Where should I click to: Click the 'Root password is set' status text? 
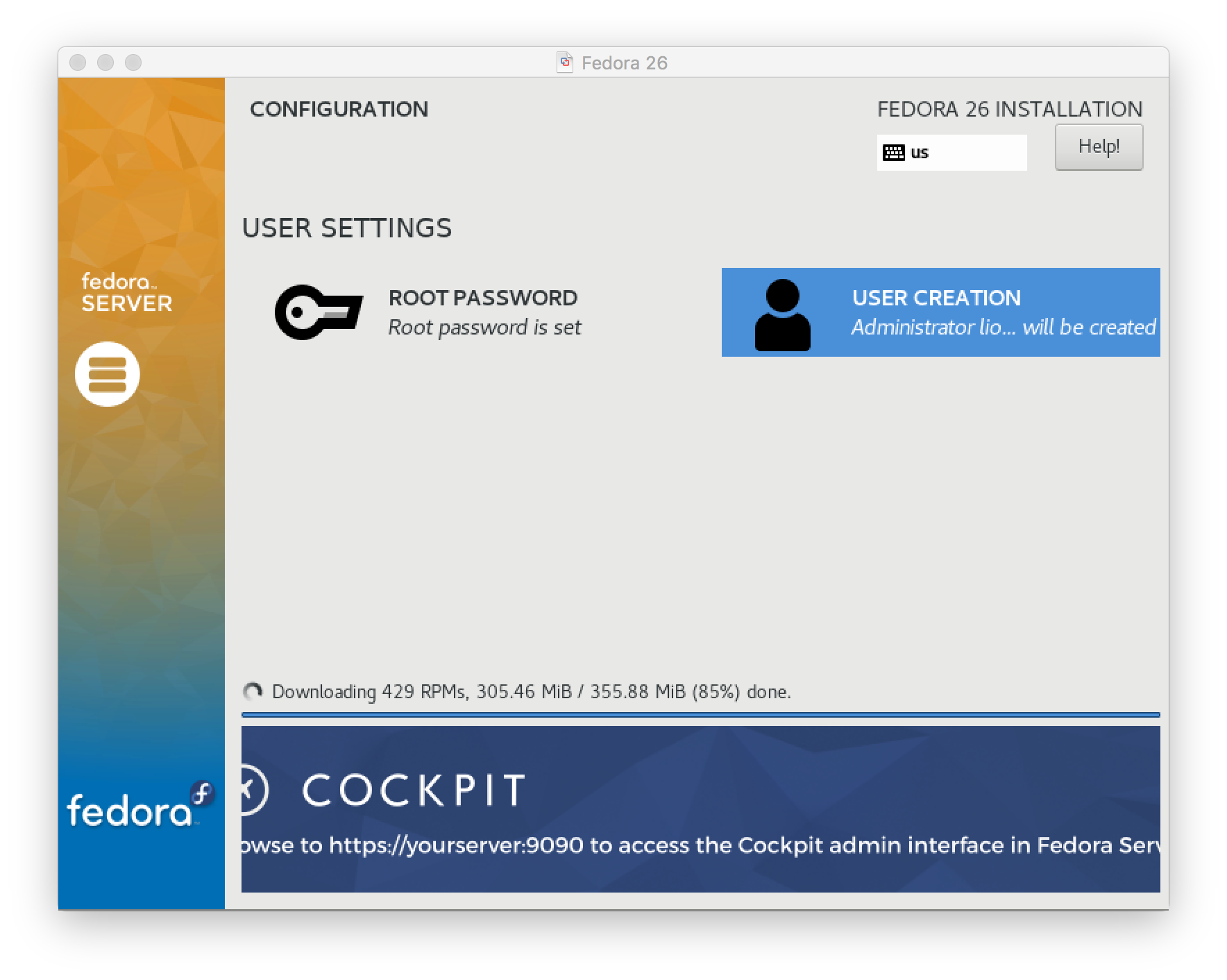point(484,328)
